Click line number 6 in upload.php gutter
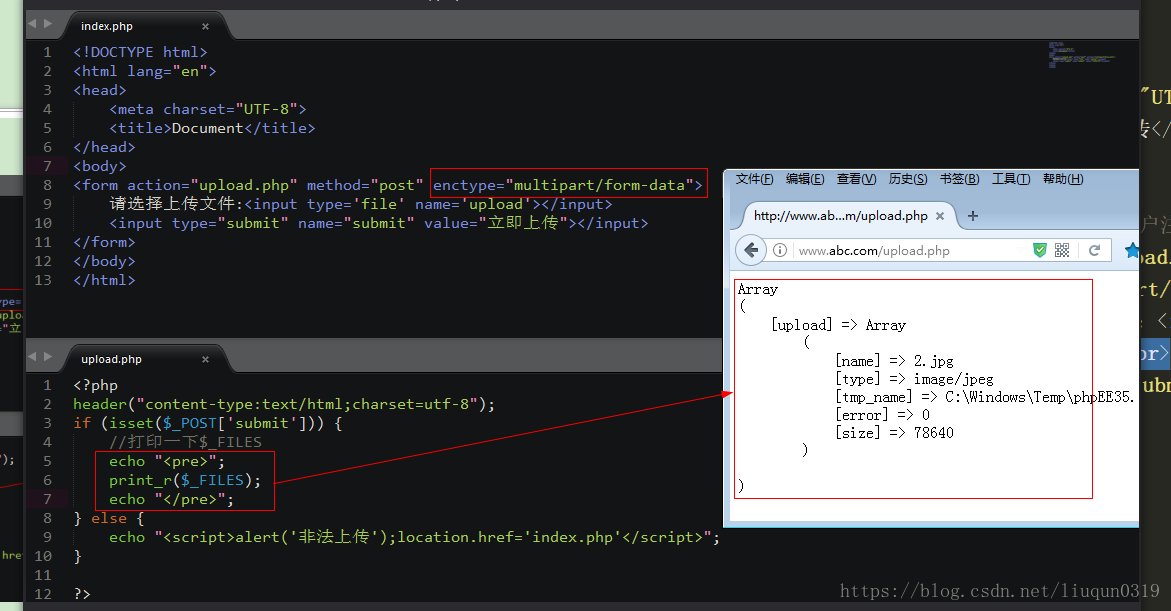This screenshot has height=611, width=1171. click(x=48, y=480)
